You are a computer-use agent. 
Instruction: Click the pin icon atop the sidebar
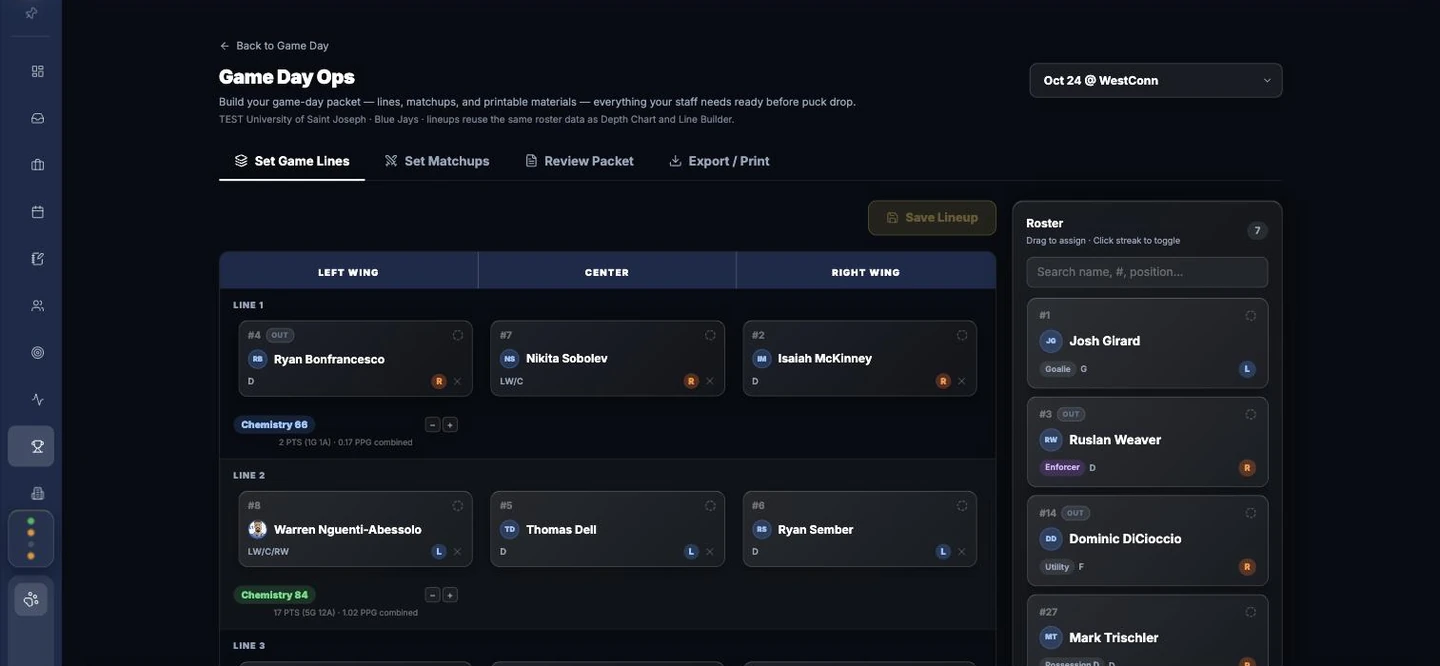coord(31,13)
